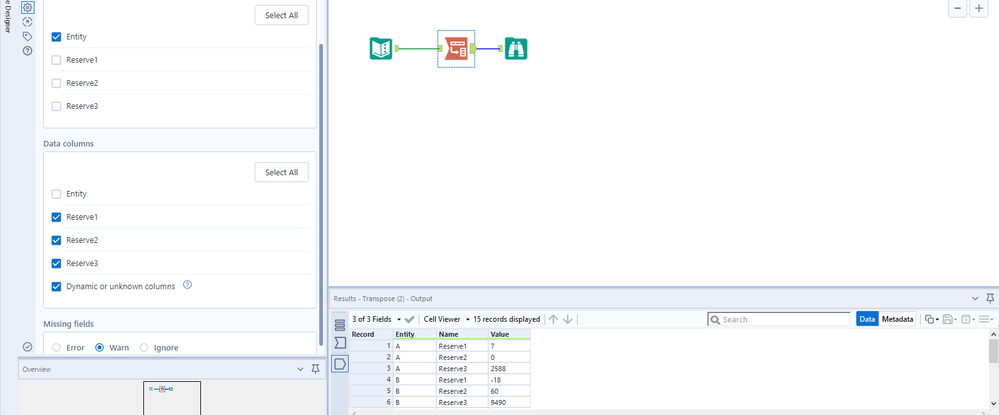999x415 pixels.
Task: Show output anchor data in Results
Action: [x=340, y=364]
